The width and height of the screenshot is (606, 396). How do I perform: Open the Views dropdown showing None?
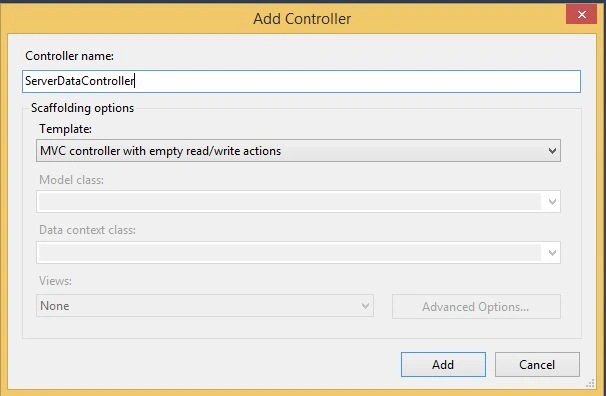[205, 306]
